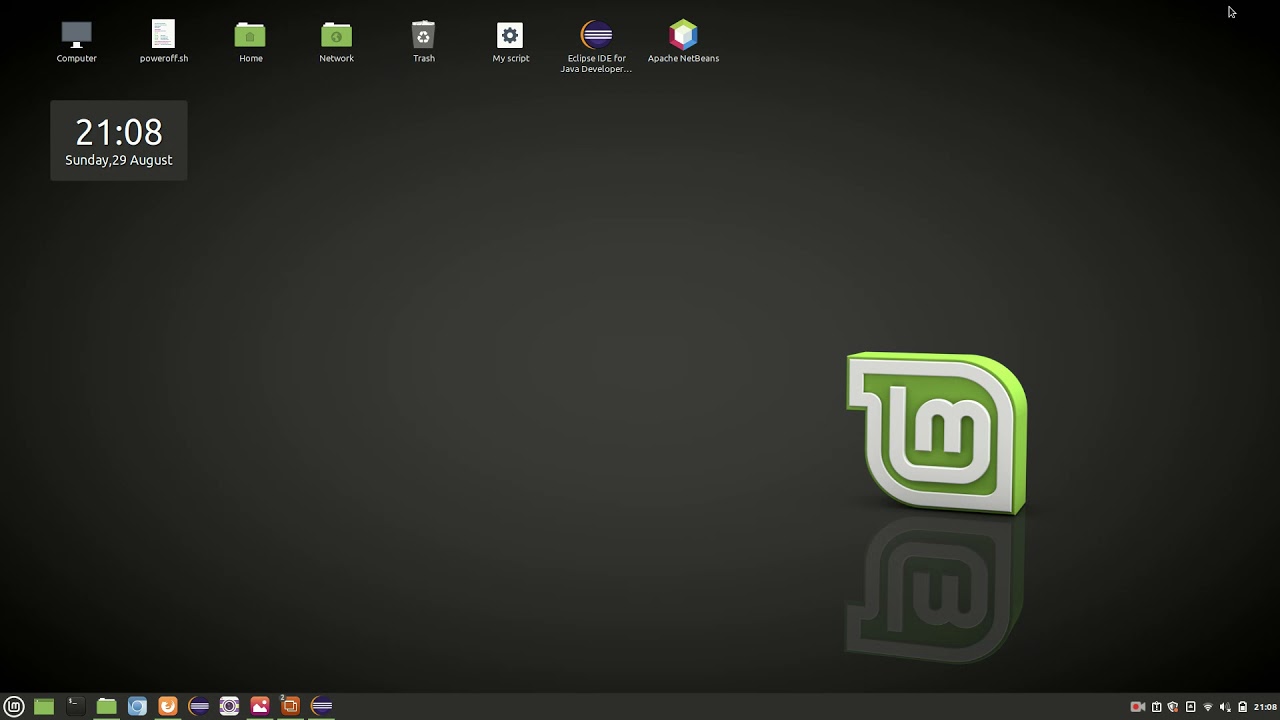Open the battery power tray icon
The width and height of the screenshot is (1280, 720).
(x=1242, y=707)
